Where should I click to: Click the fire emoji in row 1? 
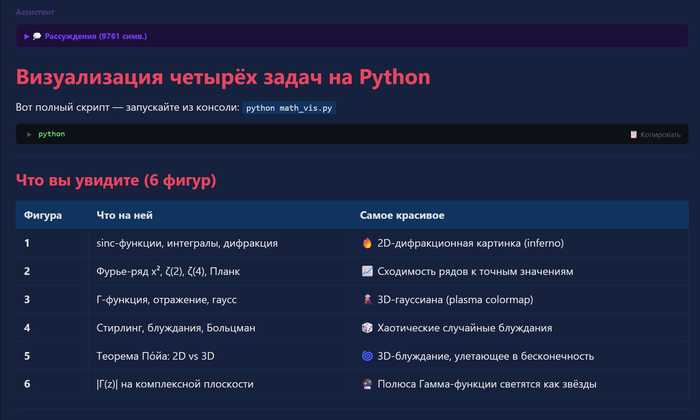[366, 243]
